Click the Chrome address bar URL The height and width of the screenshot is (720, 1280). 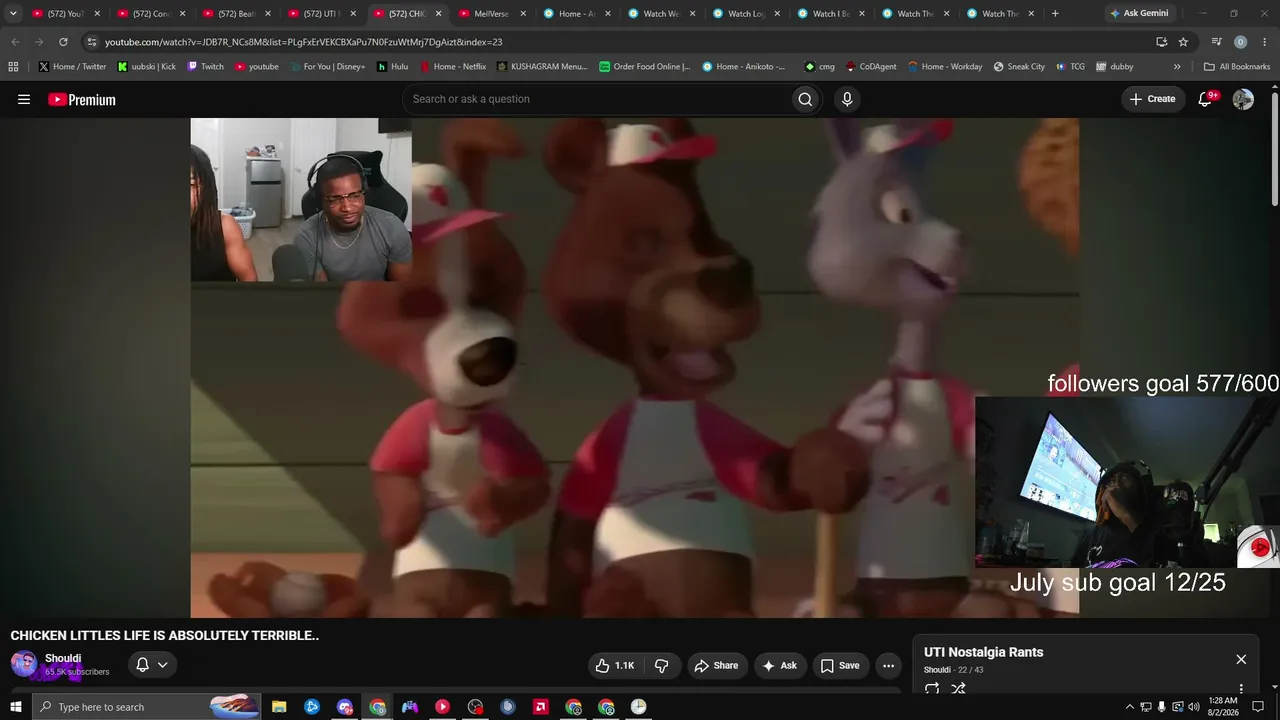pyautogui.click(x=304, y=42)
